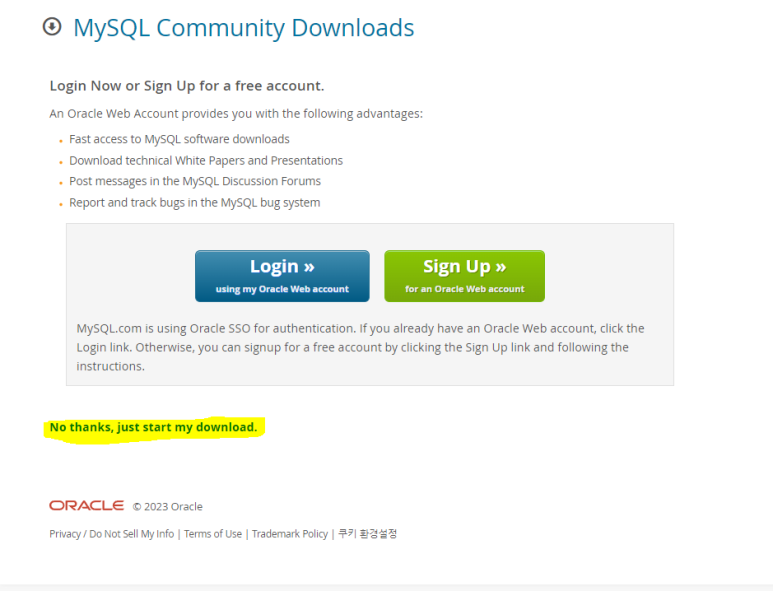Open the Terms of Use footer link
The image size is (773, 591).
coord(213,534)
